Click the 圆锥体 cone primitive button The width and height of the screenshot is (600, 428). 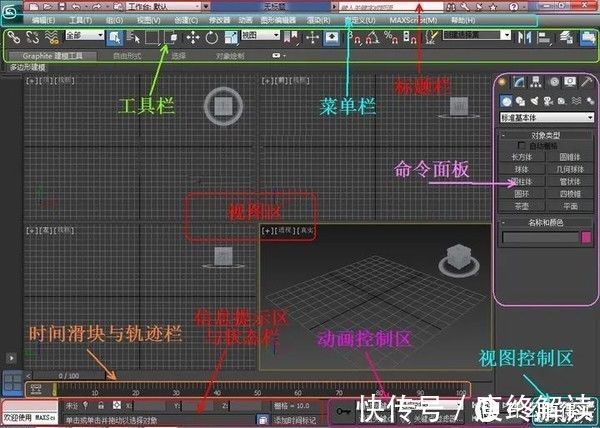point(570,157)
